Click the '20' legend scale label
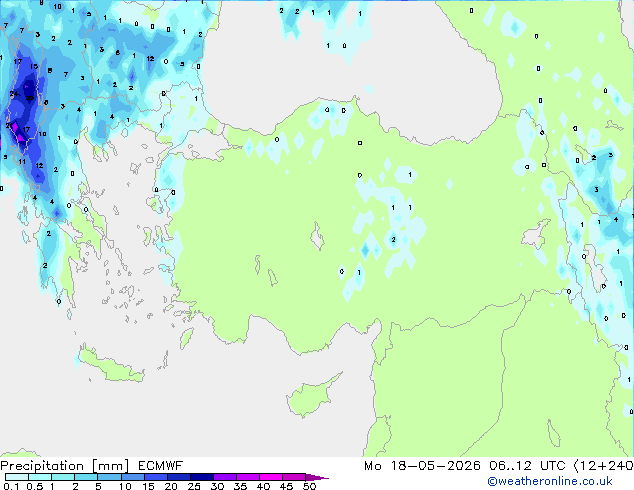 click(x=171, y=486)
